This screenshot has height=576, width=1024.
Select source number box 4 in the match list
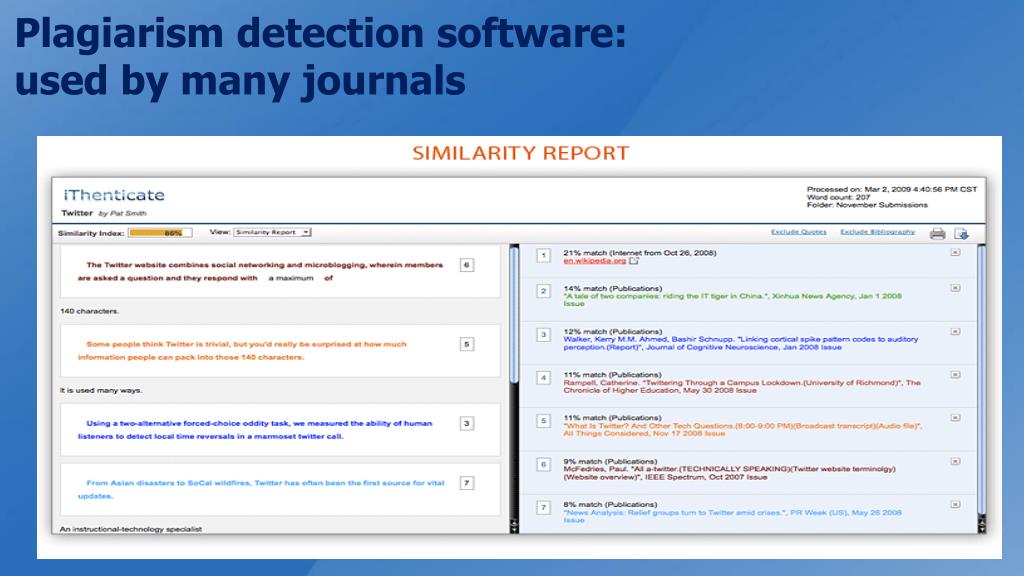click(543, 377)
